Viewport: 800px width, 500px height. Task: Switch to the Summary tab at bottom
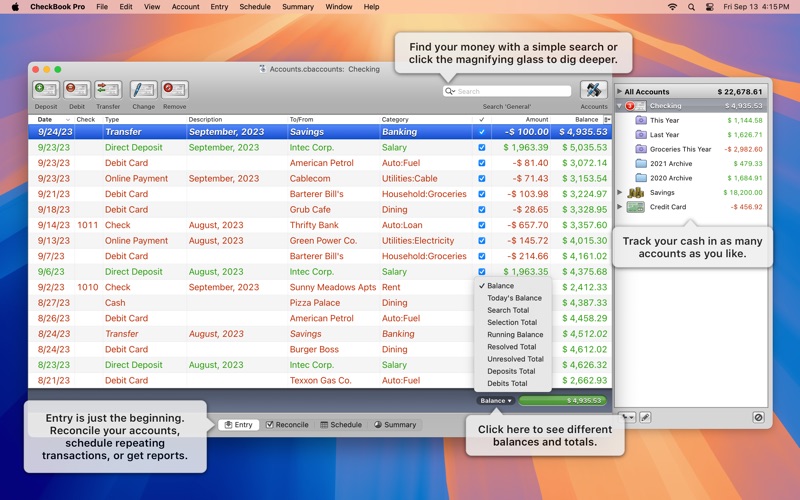[395, 424]
